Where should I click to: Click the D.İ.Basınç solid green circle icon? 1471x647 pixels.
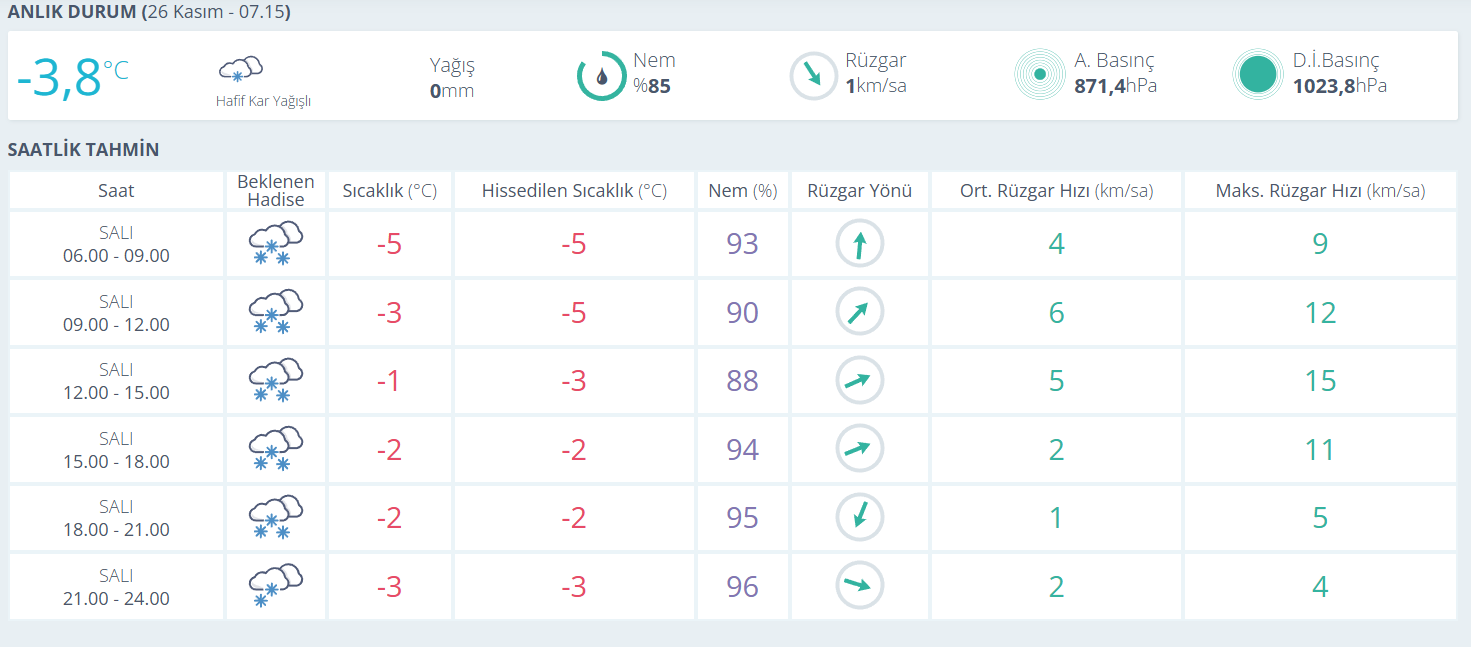1257,74
